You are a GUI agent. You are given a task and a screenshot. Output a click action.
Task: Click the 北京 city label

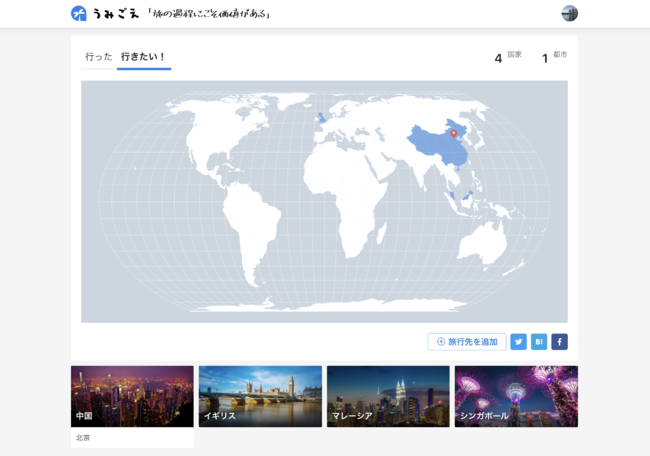(x=83, y=438)
